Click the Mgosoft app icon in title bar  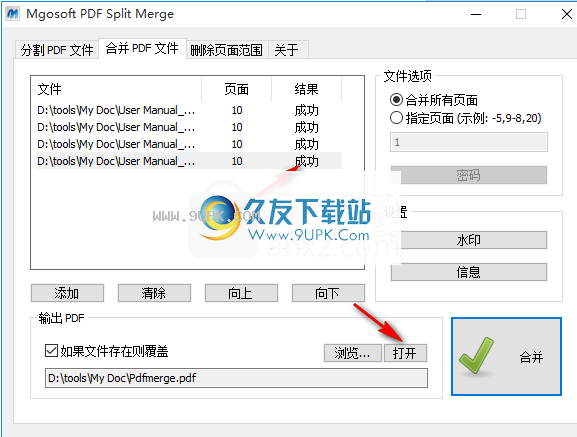(13, 14)
